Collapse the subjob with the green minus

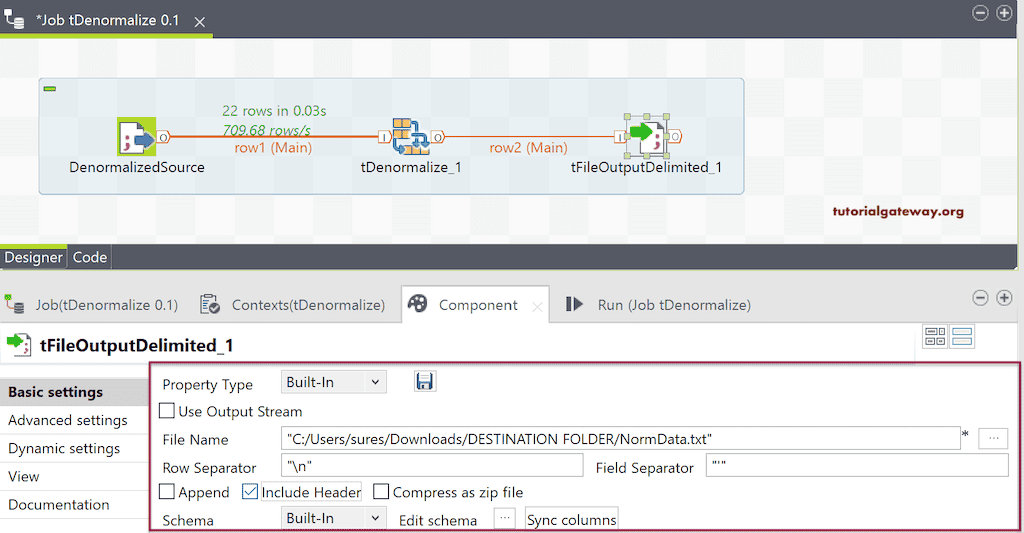point(50,88)
